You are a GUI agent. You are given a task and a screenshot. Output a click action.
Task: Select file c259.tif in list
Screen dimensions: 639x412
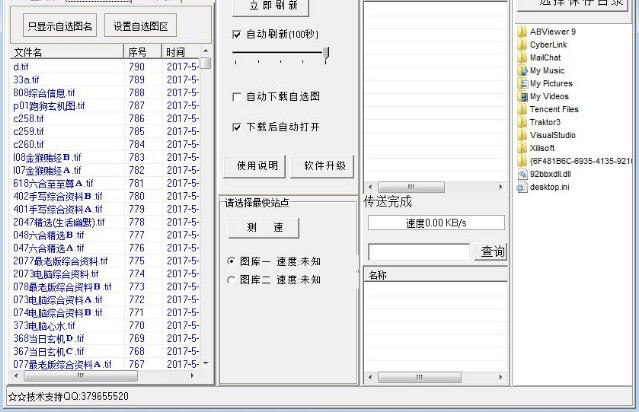coord(29,132)
